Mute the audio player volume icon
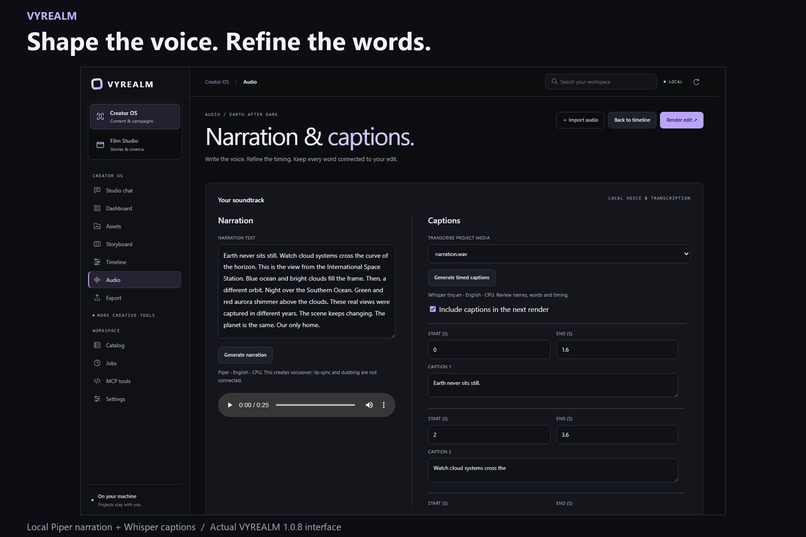The width and height of the screenshot is (806, 537). click(369, 405)
